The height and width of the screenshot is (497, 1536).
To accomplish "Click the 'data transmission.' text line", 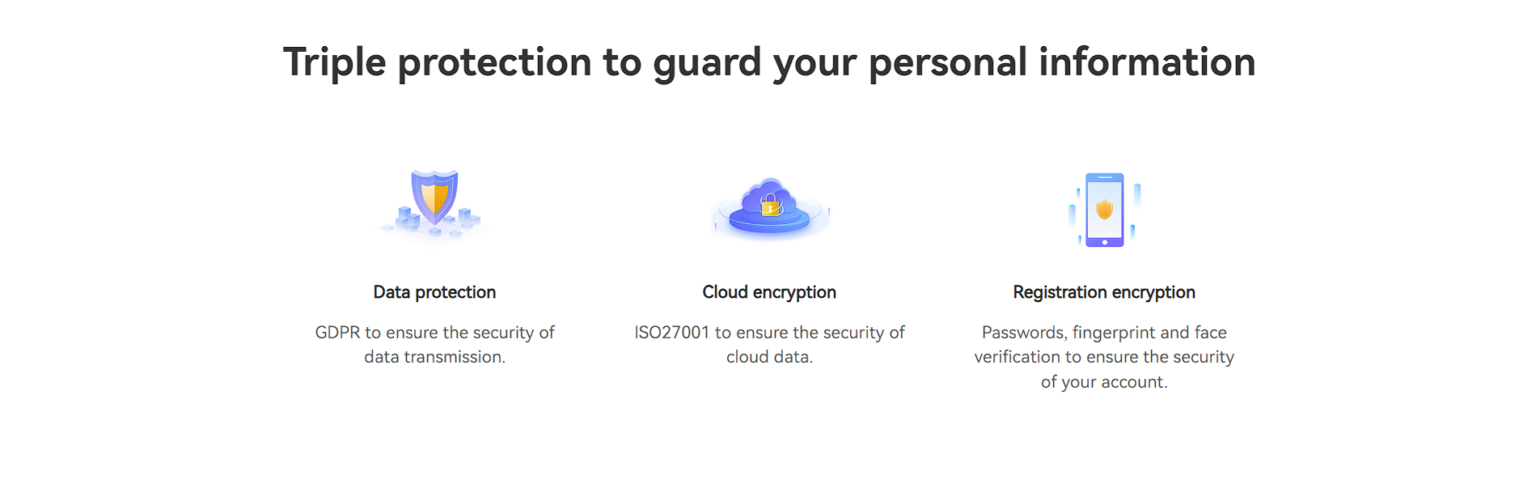I will (x=435, y=357).
